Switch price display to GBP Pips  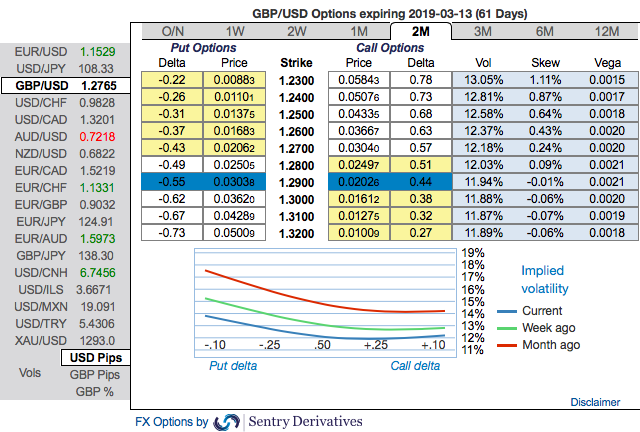coord(95,375)
